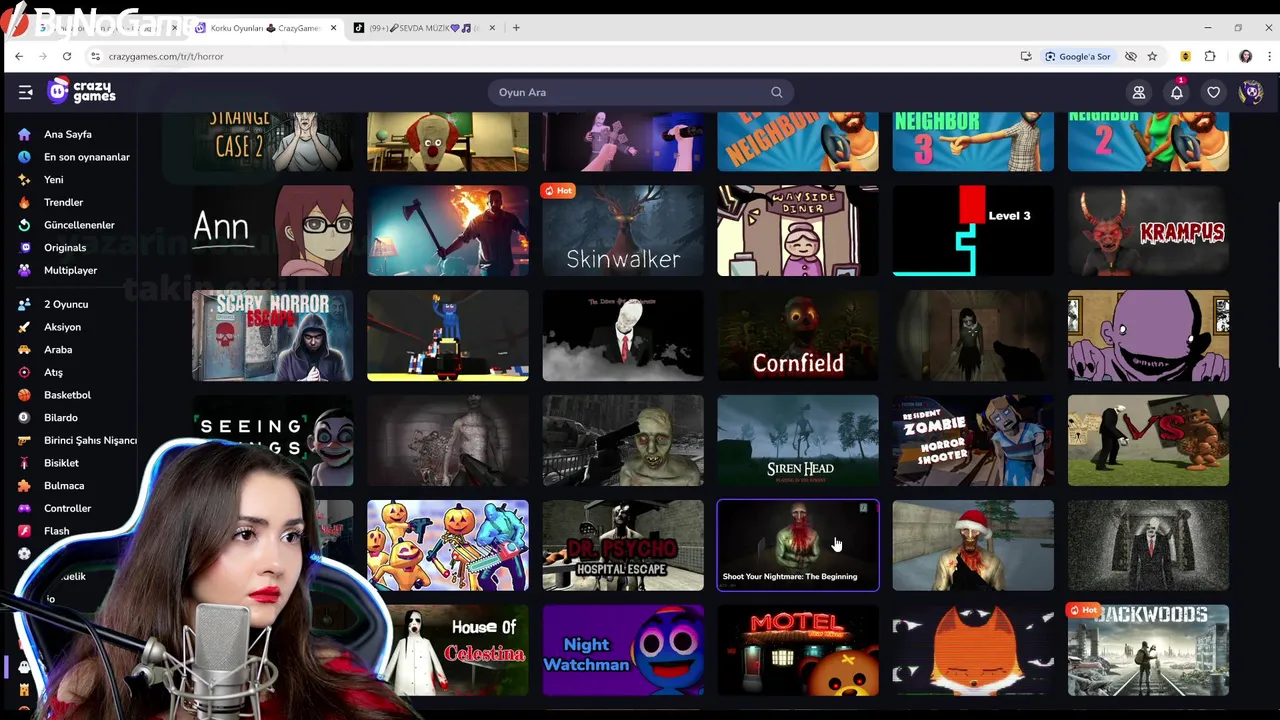Click browser back arrow
This screenshot has width=1280, height=720.
[19, 56]
